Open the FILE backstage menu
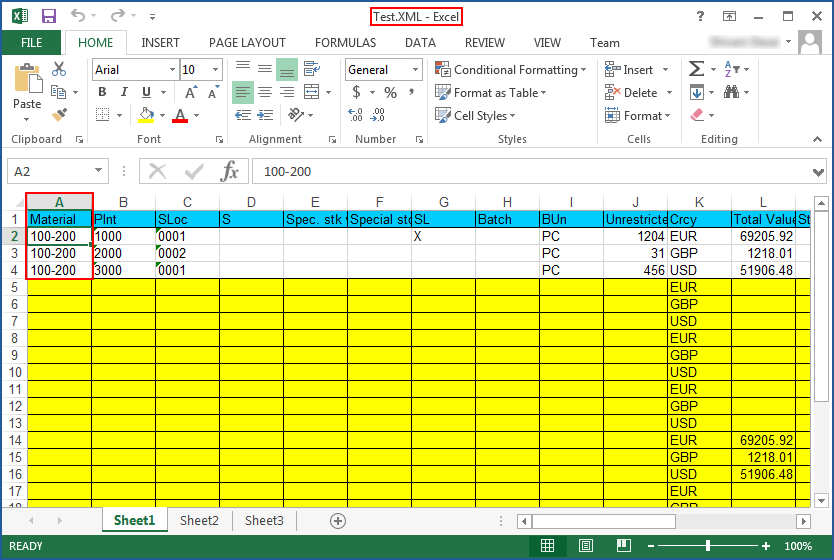Screen dimensions: 834x560 [x=31, y=43]
